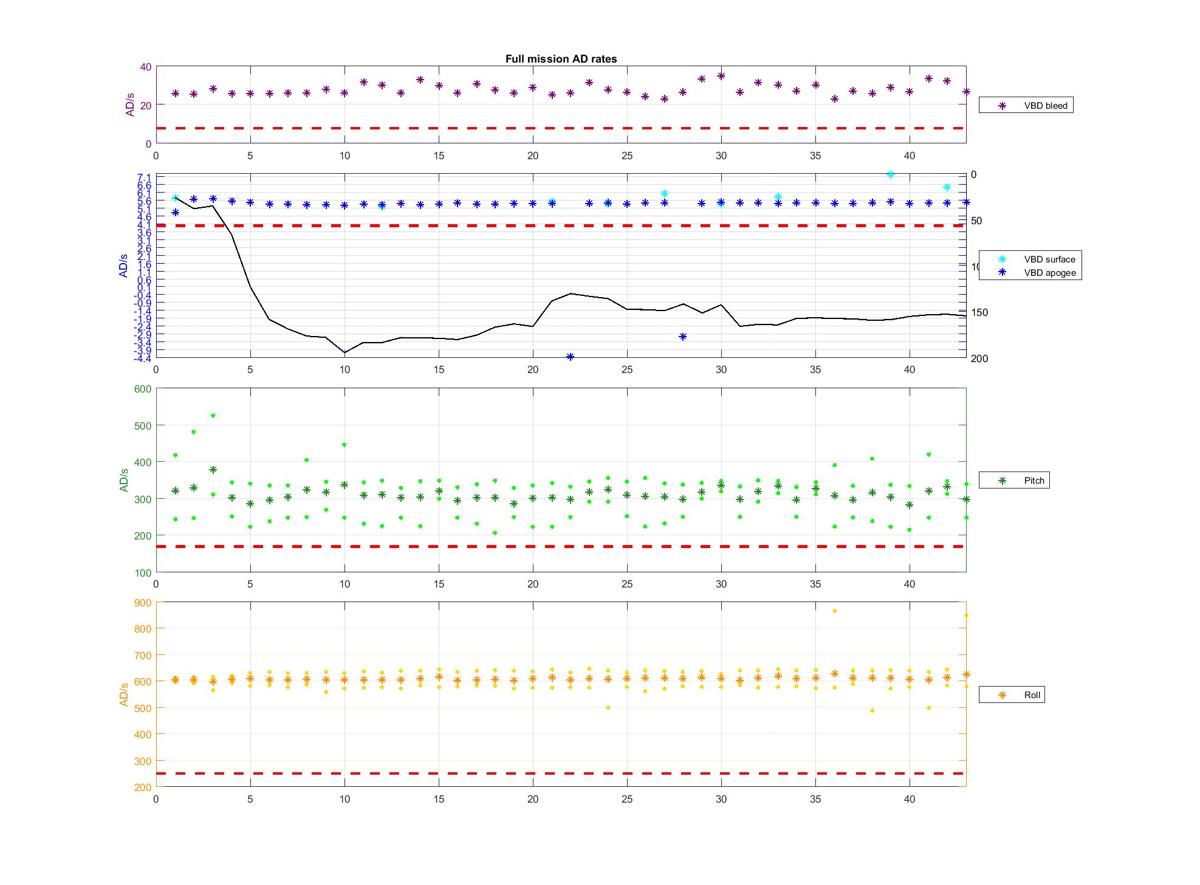Select the 'VBD bleed' legend entry
The height and width of the screenshot is (885, 1200).
(1026, 105)
